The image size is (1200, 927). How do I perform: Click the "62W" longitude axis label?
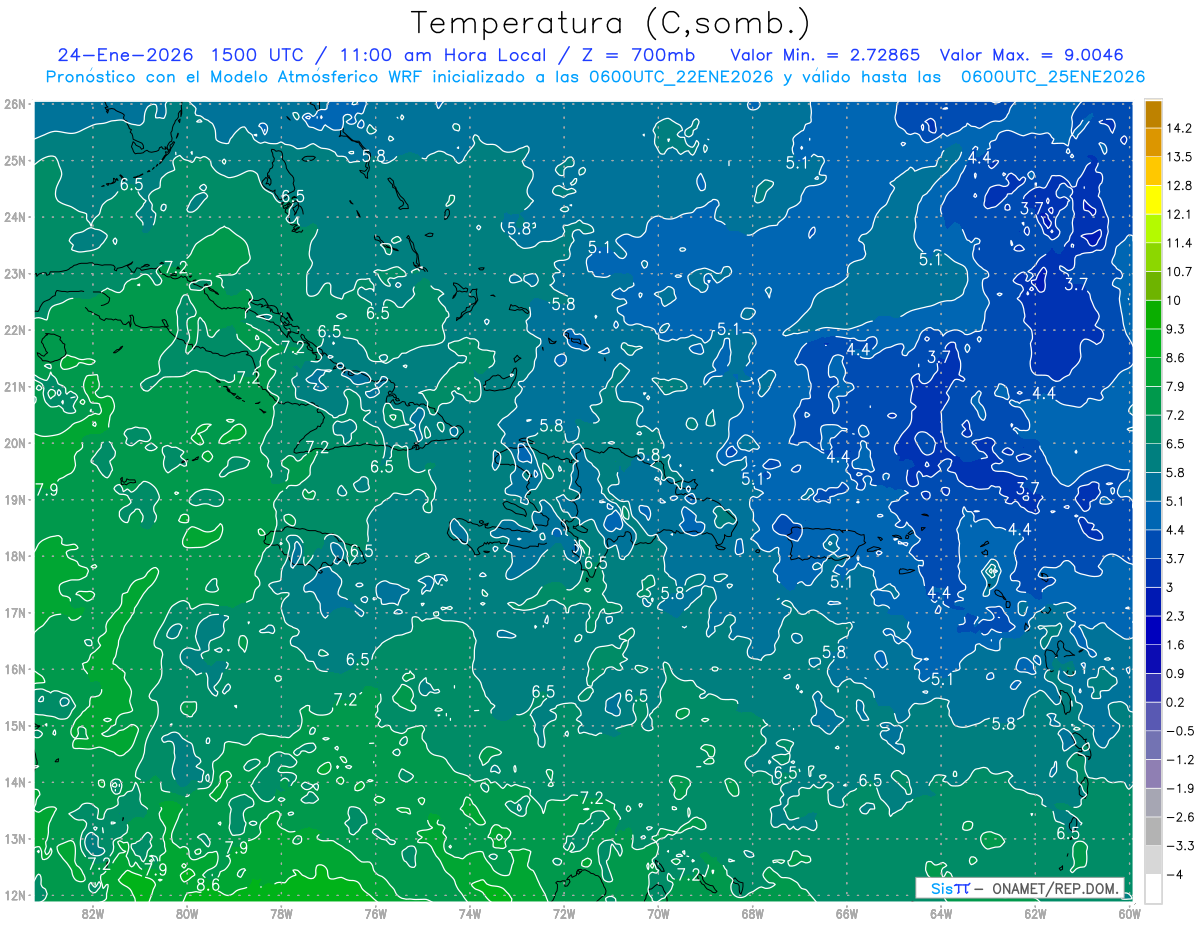click(1035, 912)
